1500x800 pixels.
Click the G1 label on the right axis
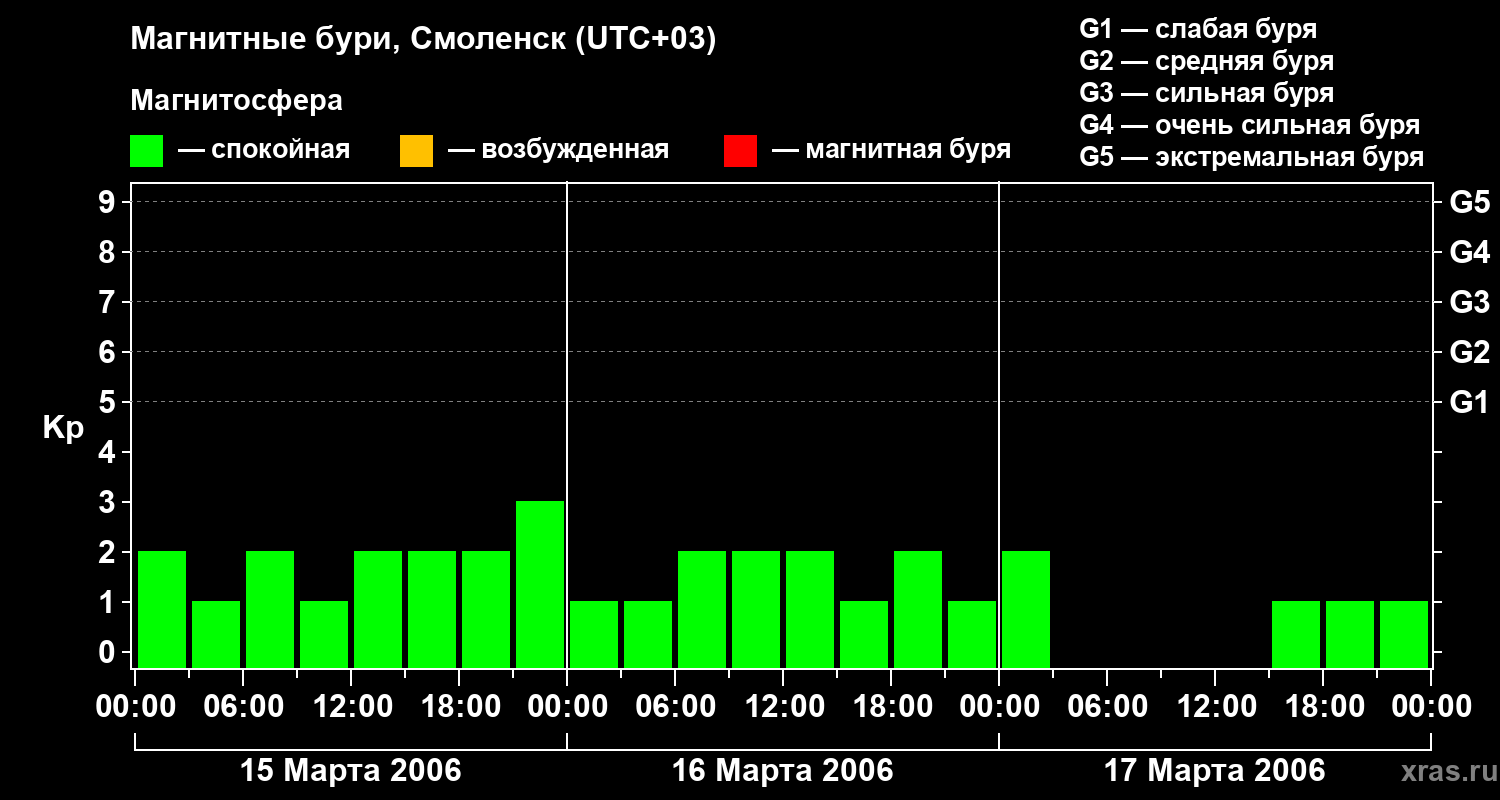click(1469, 403)
